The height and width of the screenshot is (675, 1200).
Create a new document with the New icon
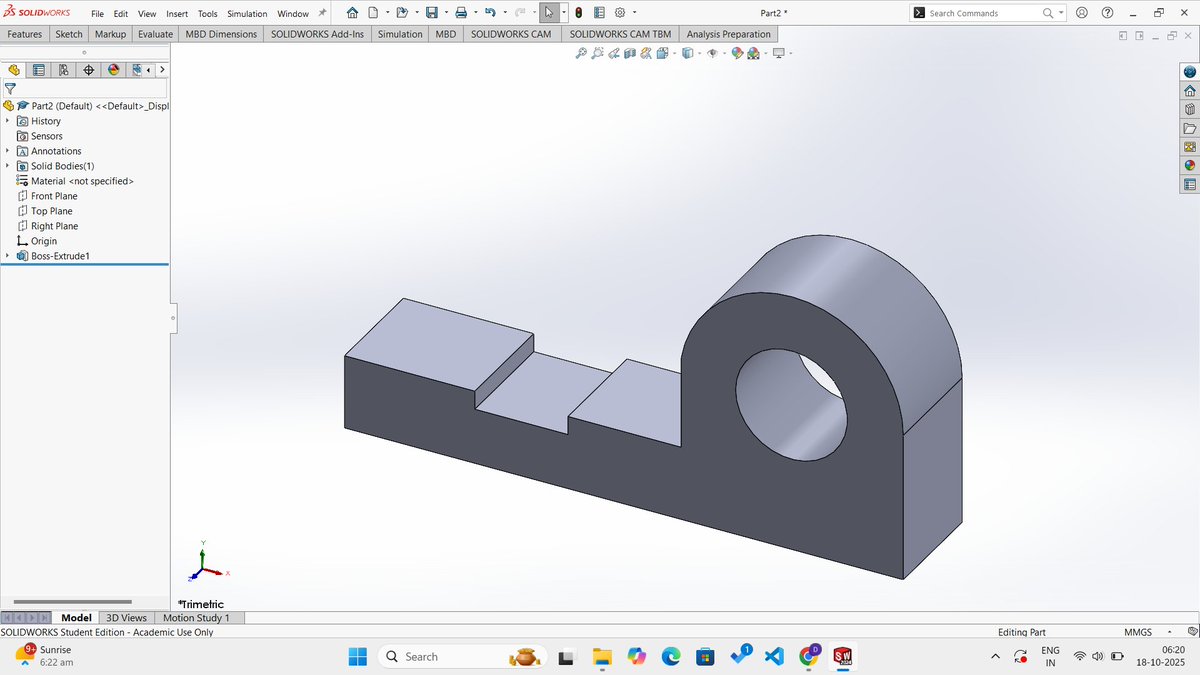[x=373, y=13]
